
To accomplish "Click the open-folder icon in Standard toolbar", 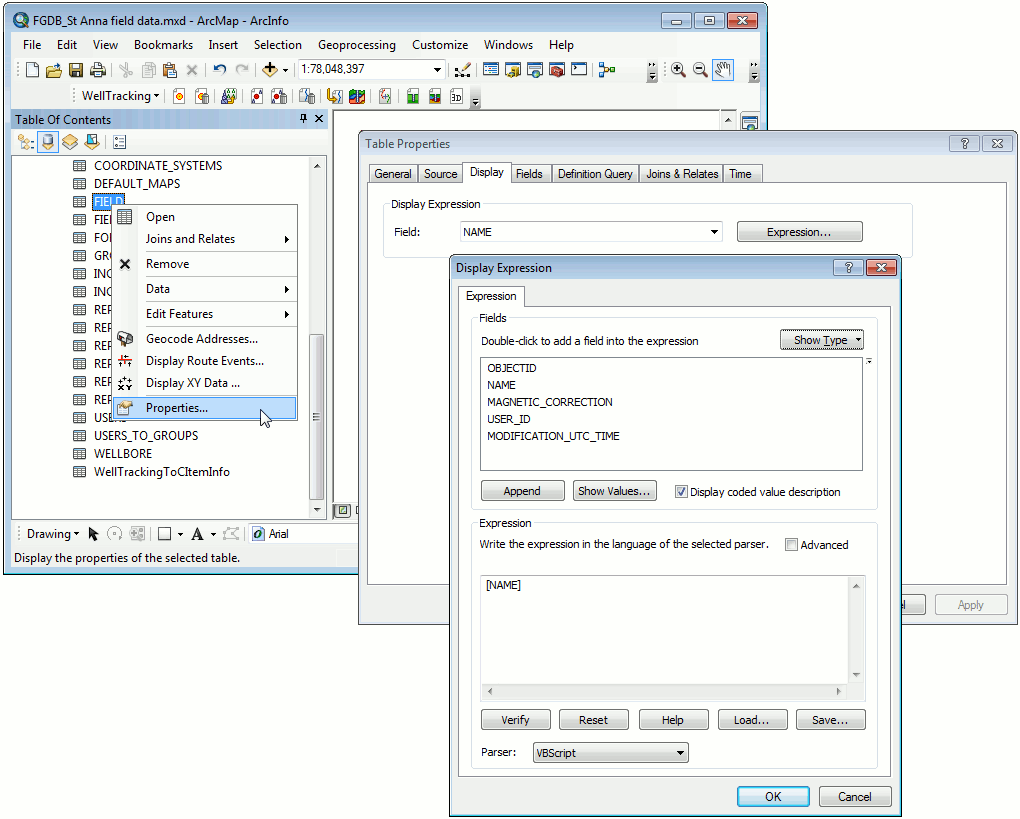I will (x=53, y=70).
